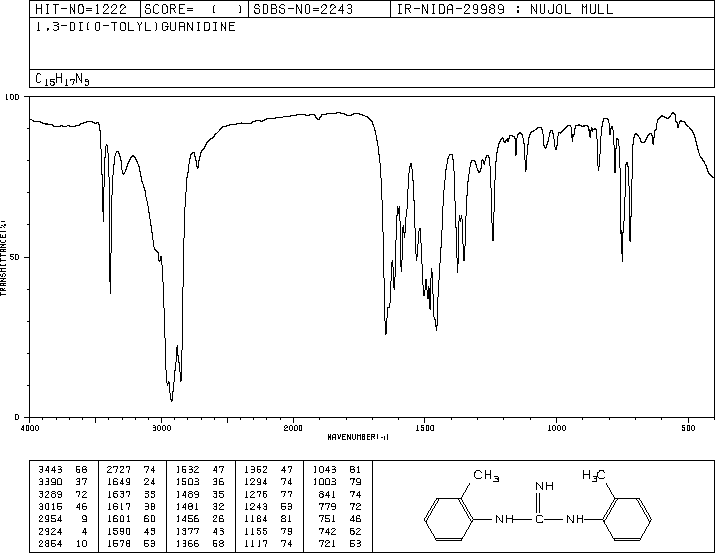Select the 1366 peak table entry
715x553 pixels.
200,544
